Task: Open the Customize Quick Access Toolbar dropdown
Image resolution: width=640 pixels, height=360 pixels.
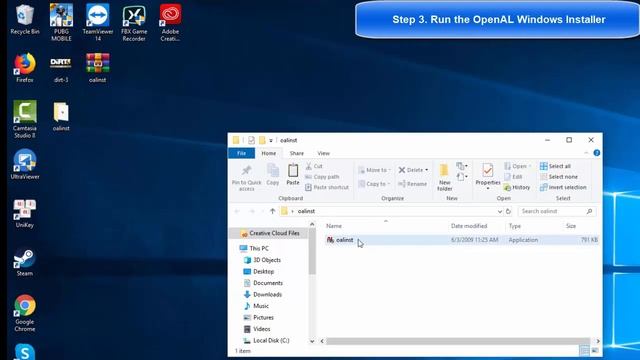Action: [x=271, y=140]
